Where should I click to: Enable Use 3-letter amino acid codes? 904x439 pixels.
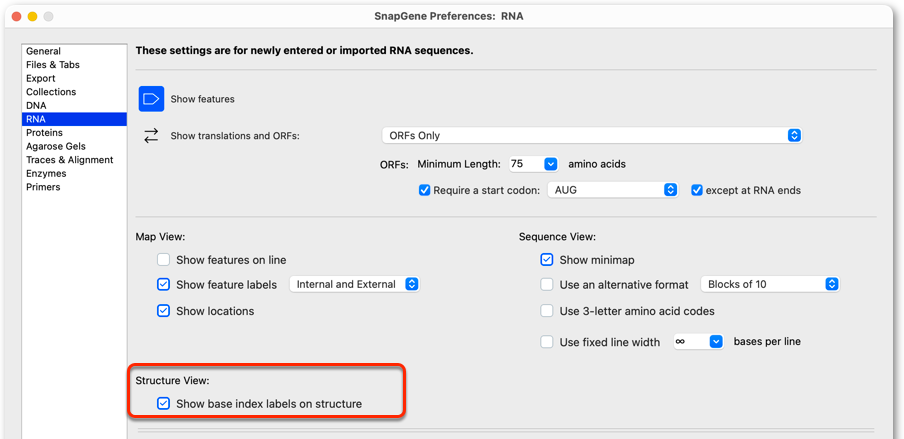coord(547,311)
